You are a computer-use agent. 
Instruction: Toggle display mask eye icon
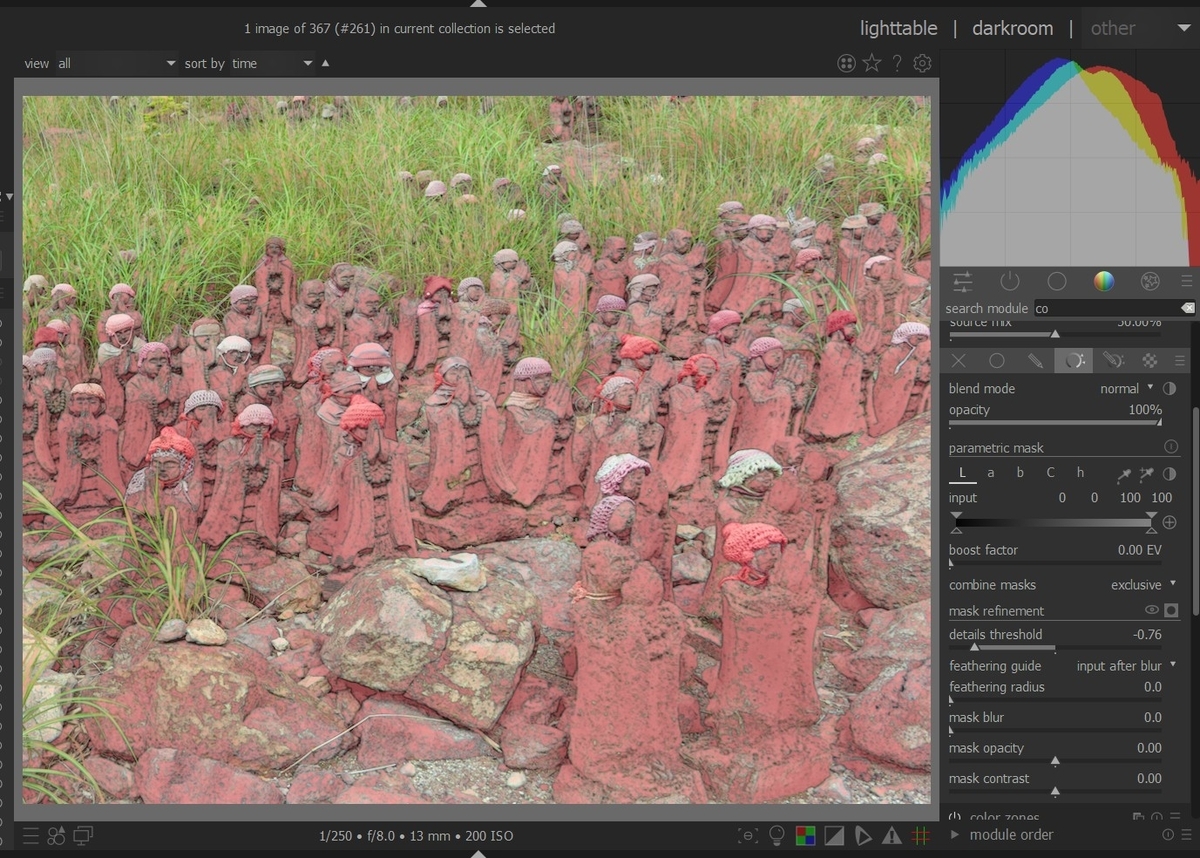1151,610
